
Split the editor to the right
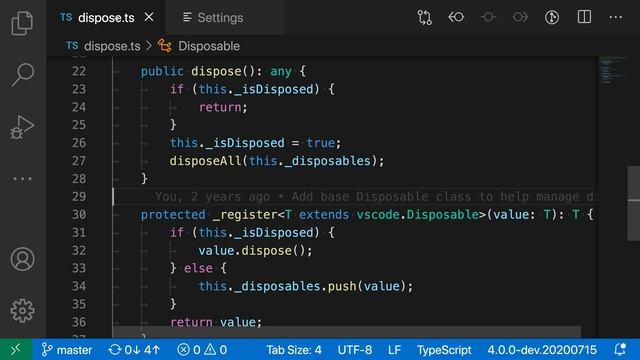click(x=584, y=17)
